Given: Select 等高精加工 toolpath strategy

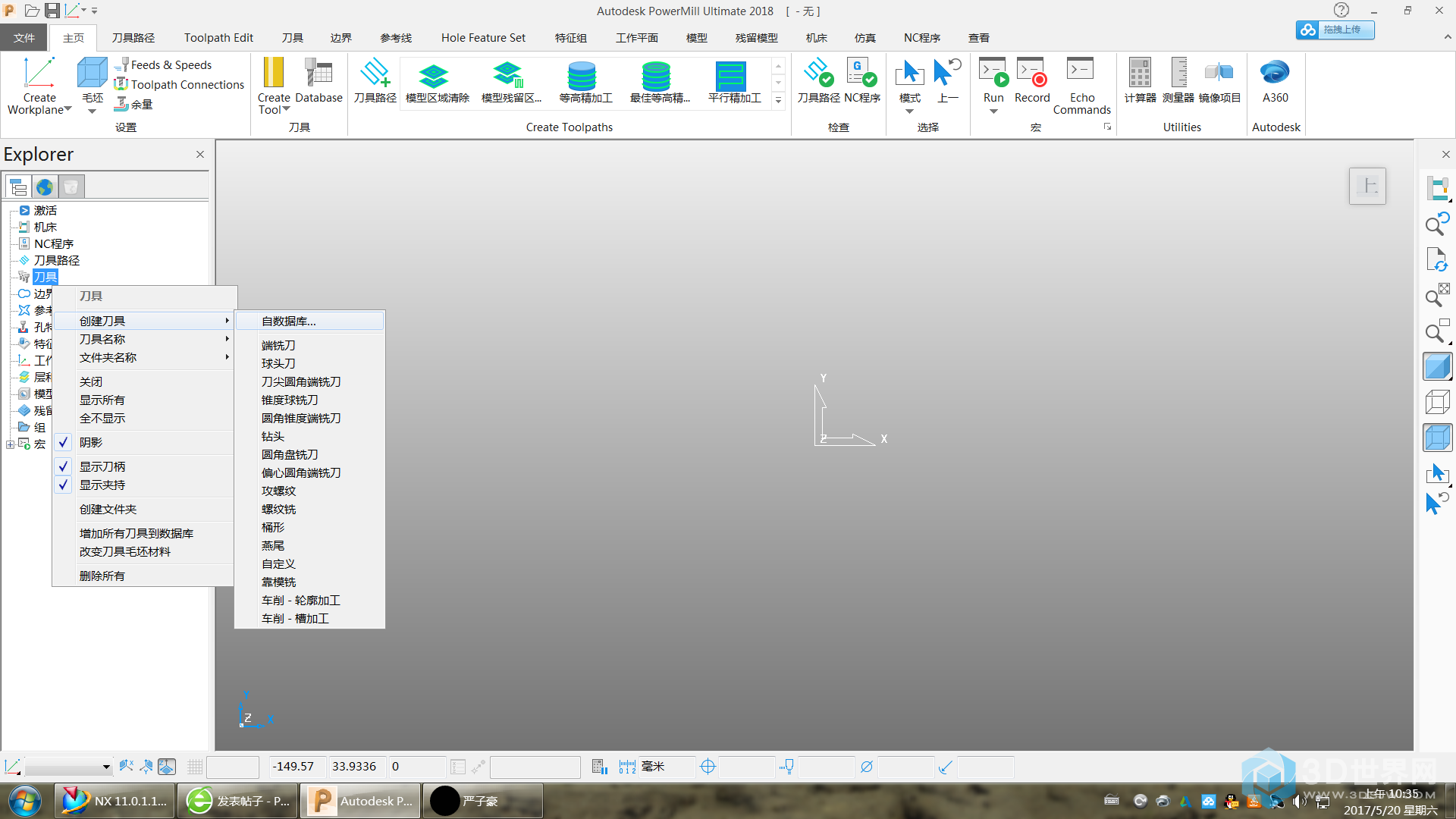Looking at the screenshot, I should [x=585, y=82].
